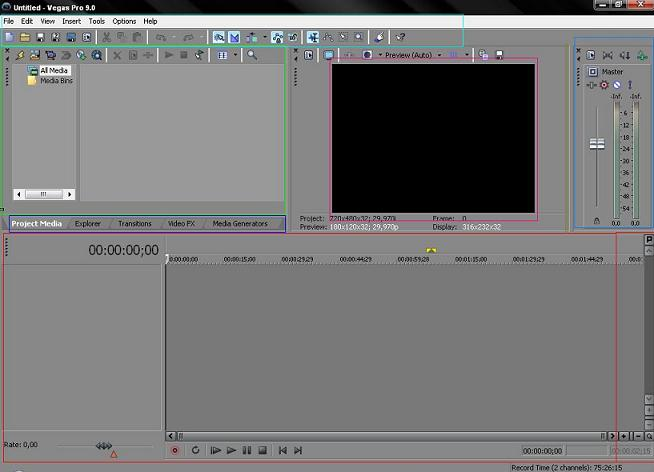The width and height of the screenshot is (654, 472).
Task: Open the Split Screen View dropdown arrow
Action: click(x=380, y=55)
